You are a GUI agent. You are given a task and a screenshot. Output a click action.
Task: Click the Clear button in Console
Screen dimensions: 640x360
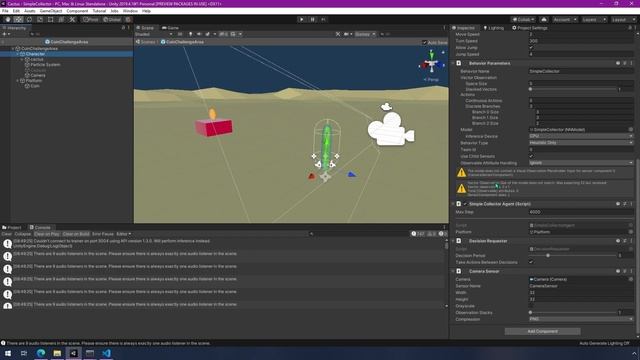[x=7, y=234]
